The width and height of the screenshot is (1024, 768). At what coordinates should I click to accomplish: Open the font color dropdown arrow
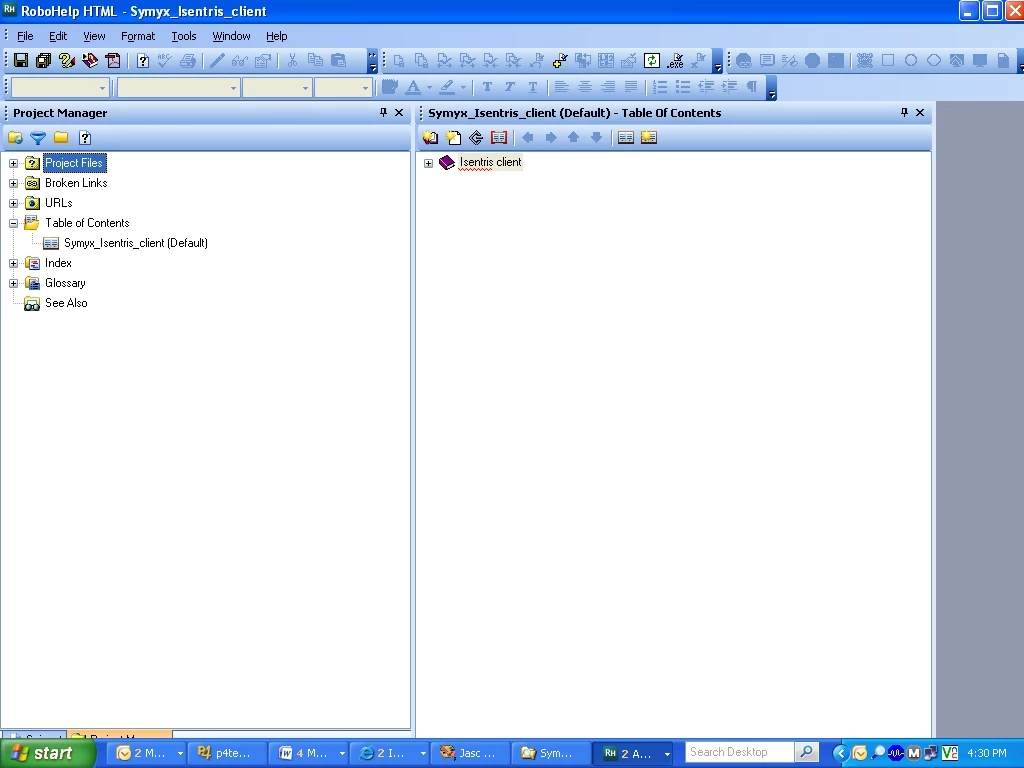429,88
